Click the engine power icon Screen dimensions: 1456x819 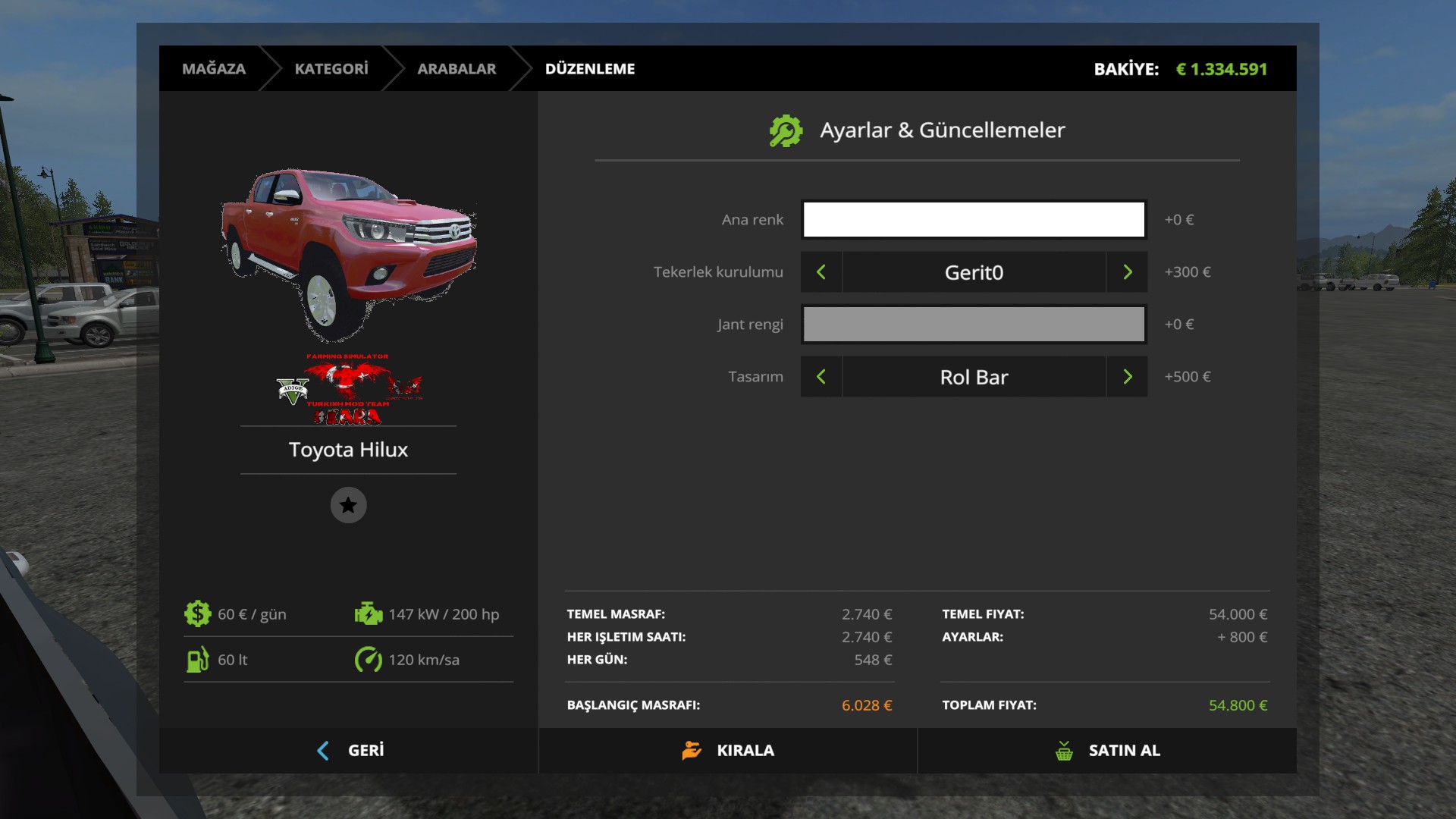369,613
